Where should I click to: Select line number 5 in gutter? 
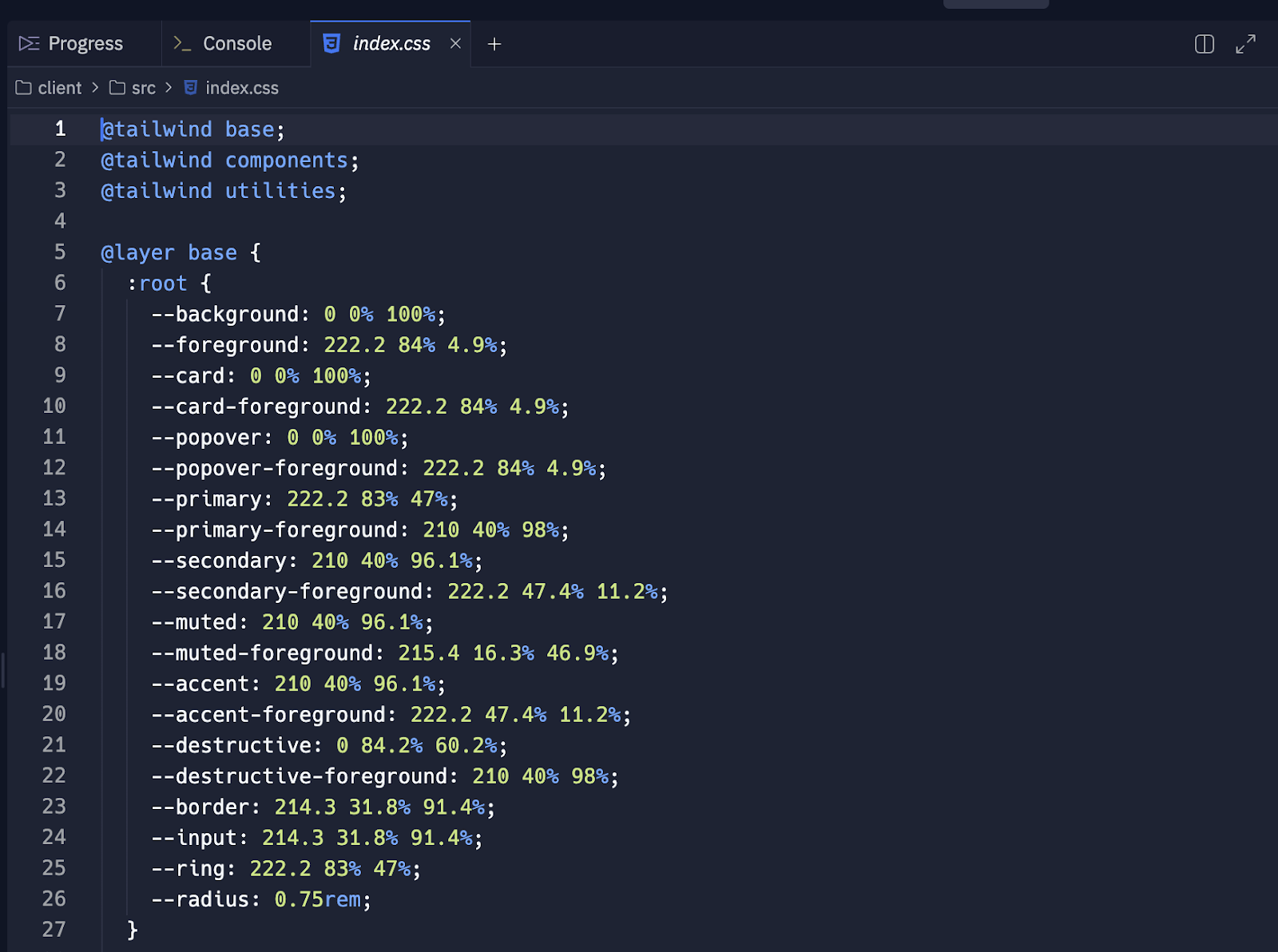tap(60, 252)
